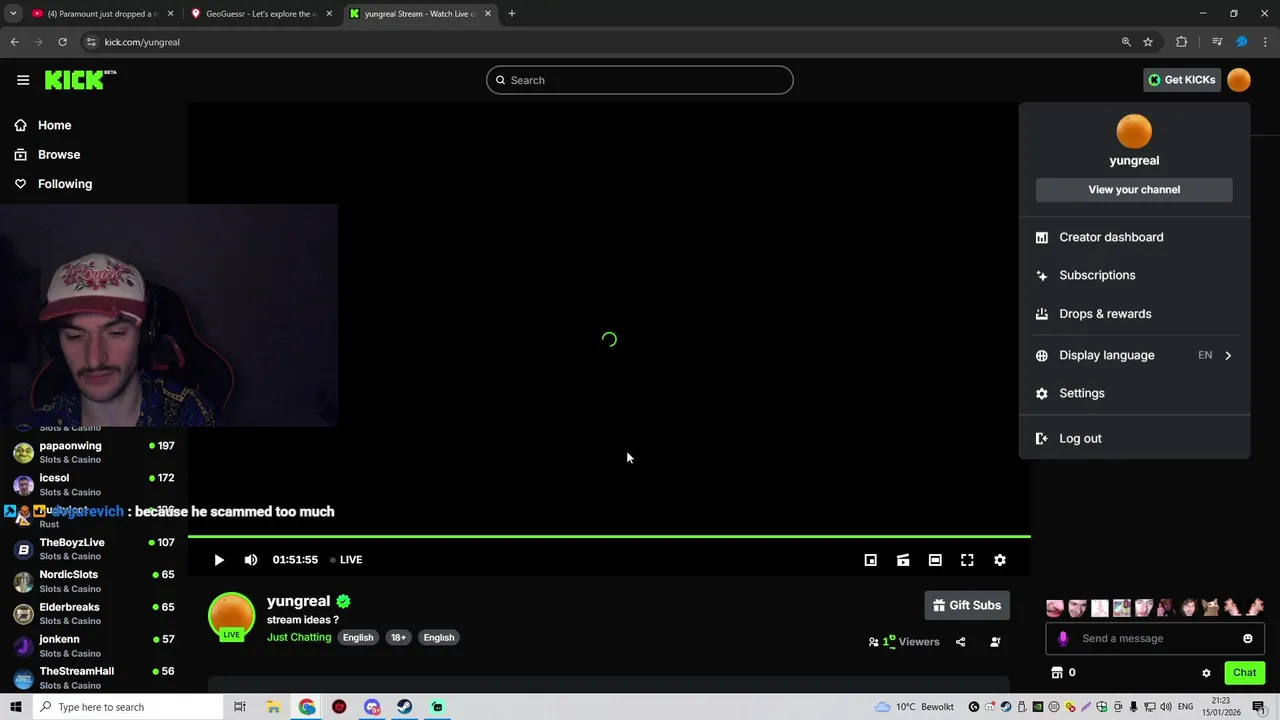Click the Viewers count
The width and height of the screenshot is (1280, 720).
(905, 642)
